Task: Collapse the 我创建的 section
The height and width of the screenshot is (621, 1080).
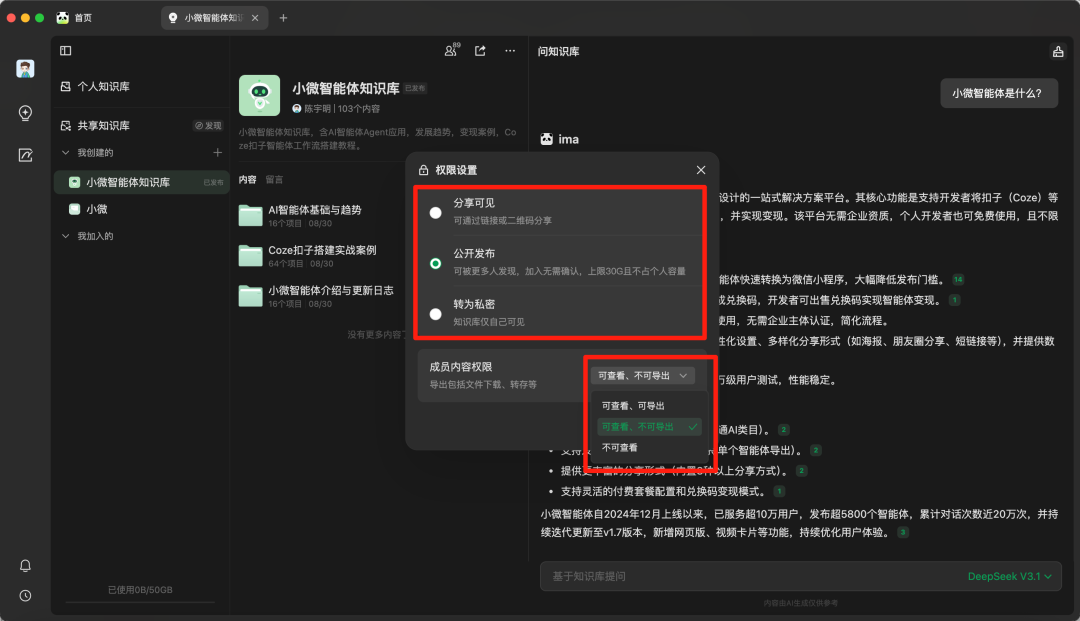Action: (66, 153)
